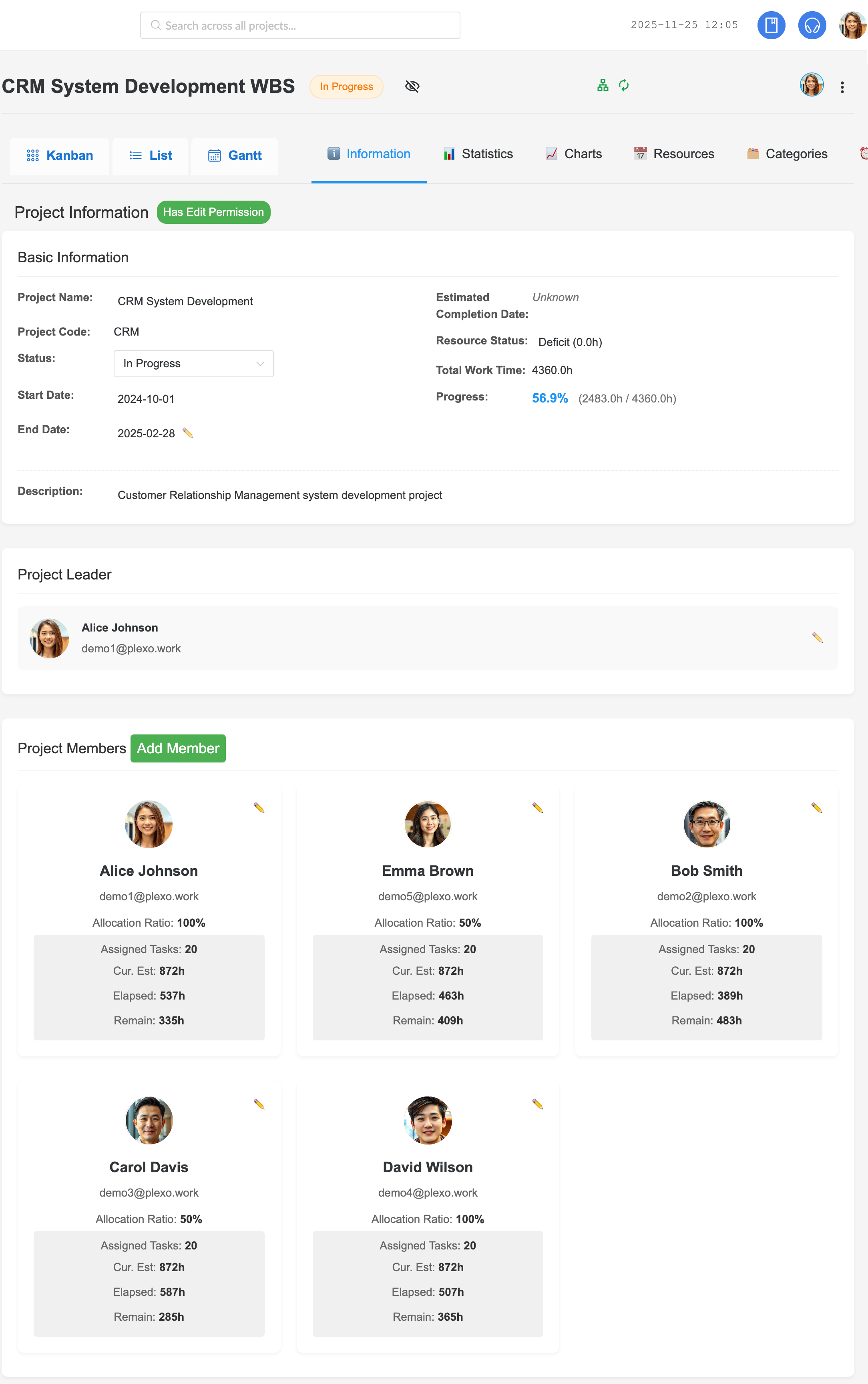This screenshot has height=1384, width=868.
Task: Open the Status dropdown showing In Progress
Action: [x=193, y=363]
